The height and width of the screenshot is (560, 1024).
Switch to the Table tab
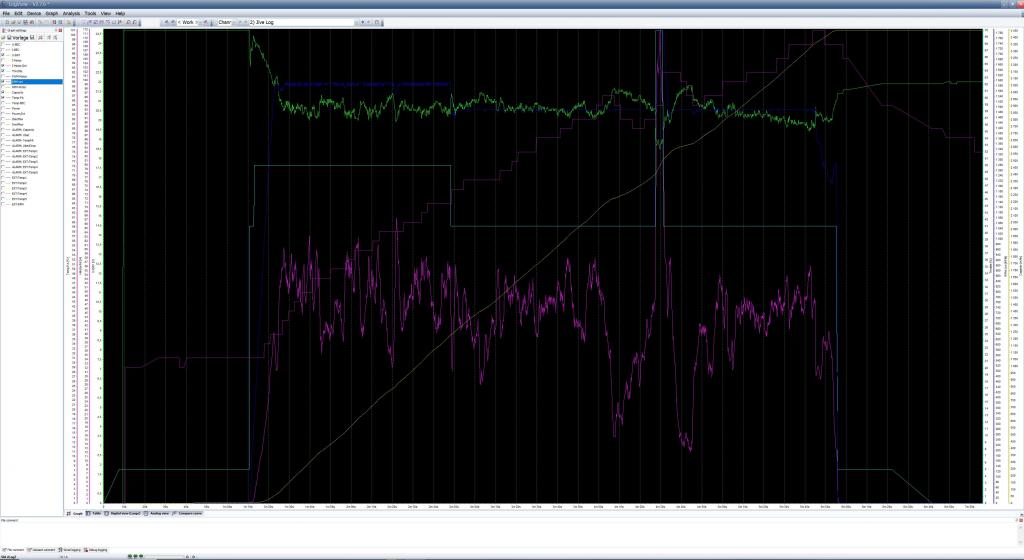click(95, 514)
